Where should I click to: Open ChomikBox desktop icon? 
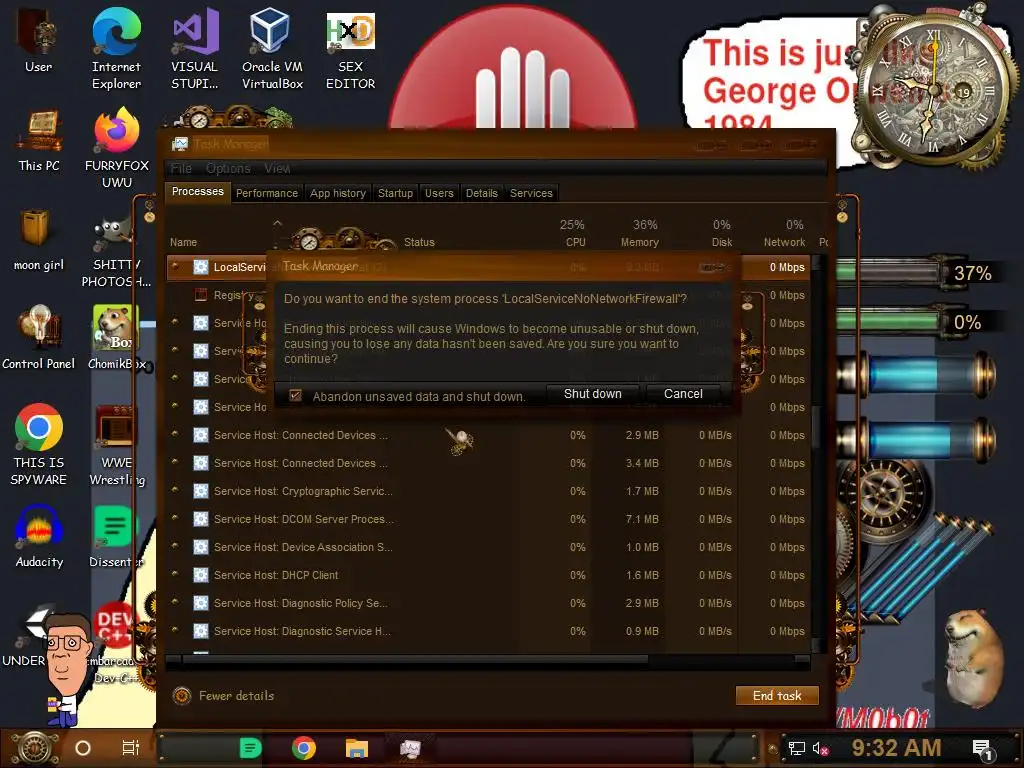(116, 337)
